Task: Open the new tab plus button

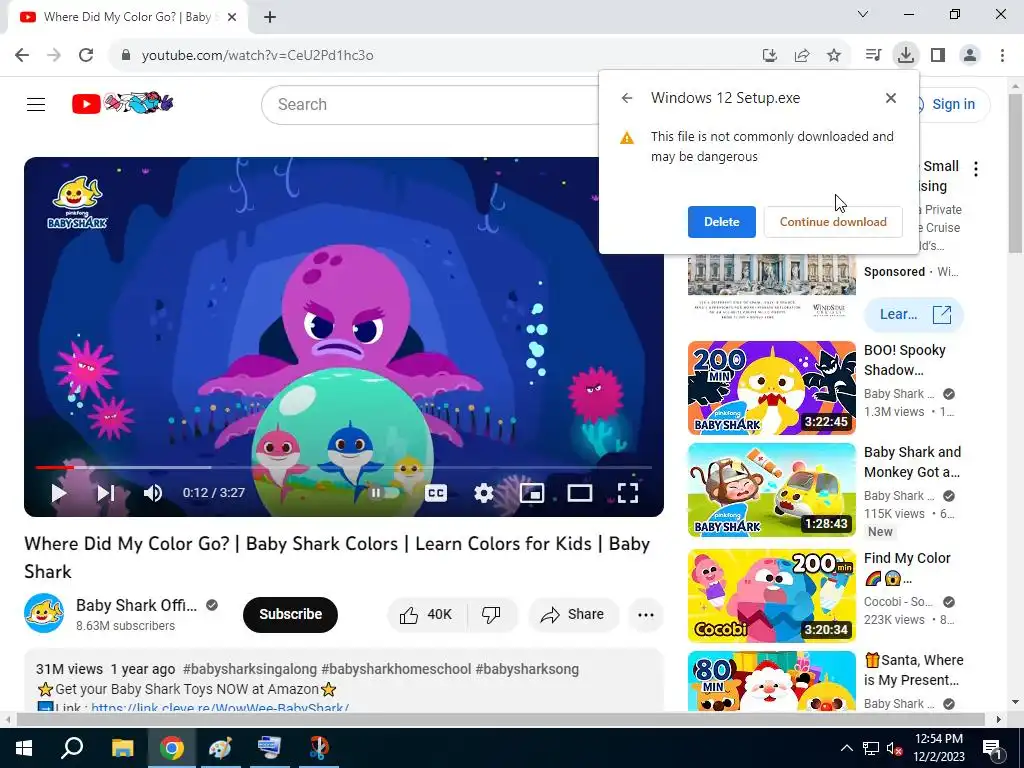Action: (x=270, y=17)
